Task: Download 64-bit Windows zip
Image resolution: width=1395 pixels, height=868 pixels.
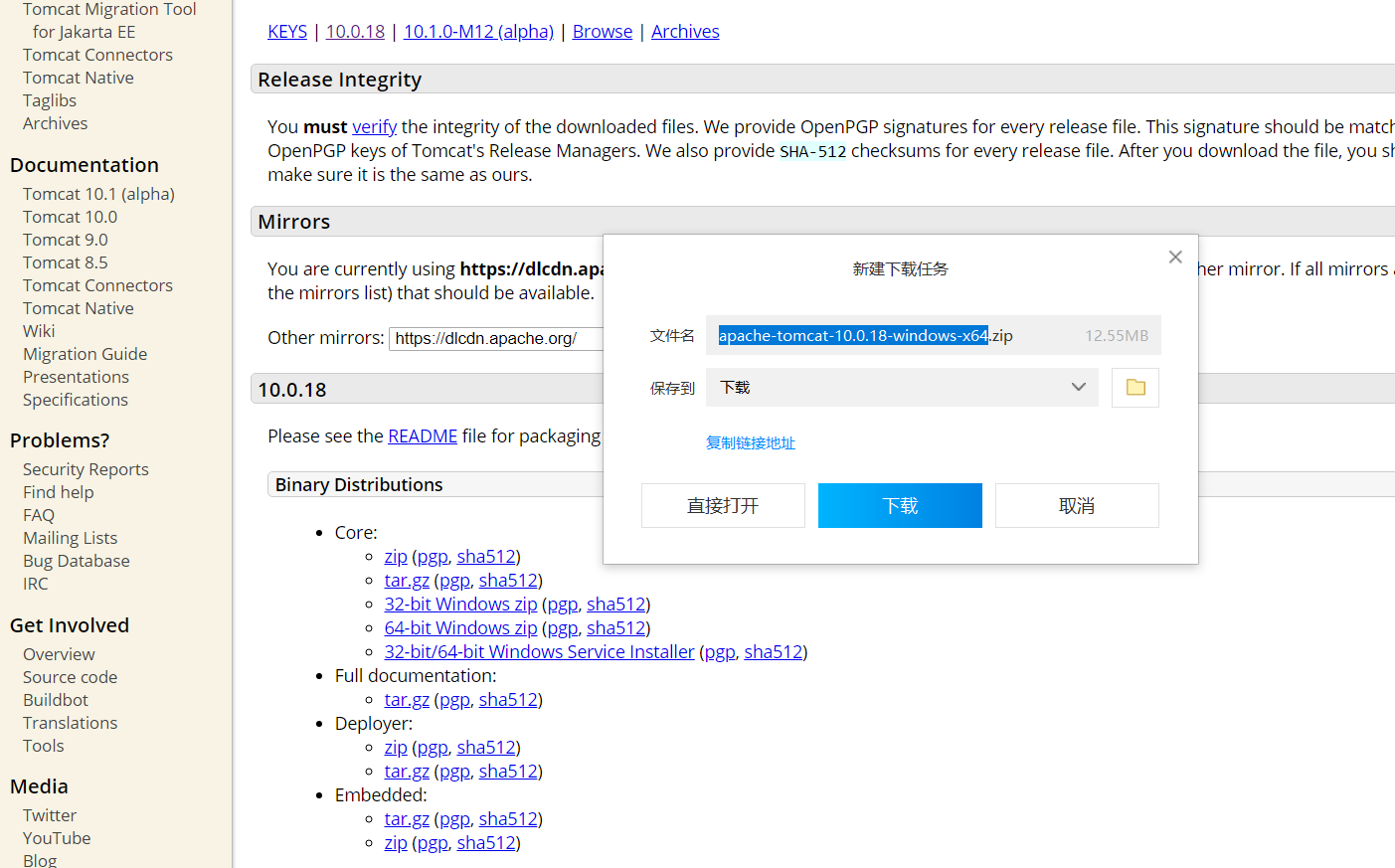Action: pos(460,627)
